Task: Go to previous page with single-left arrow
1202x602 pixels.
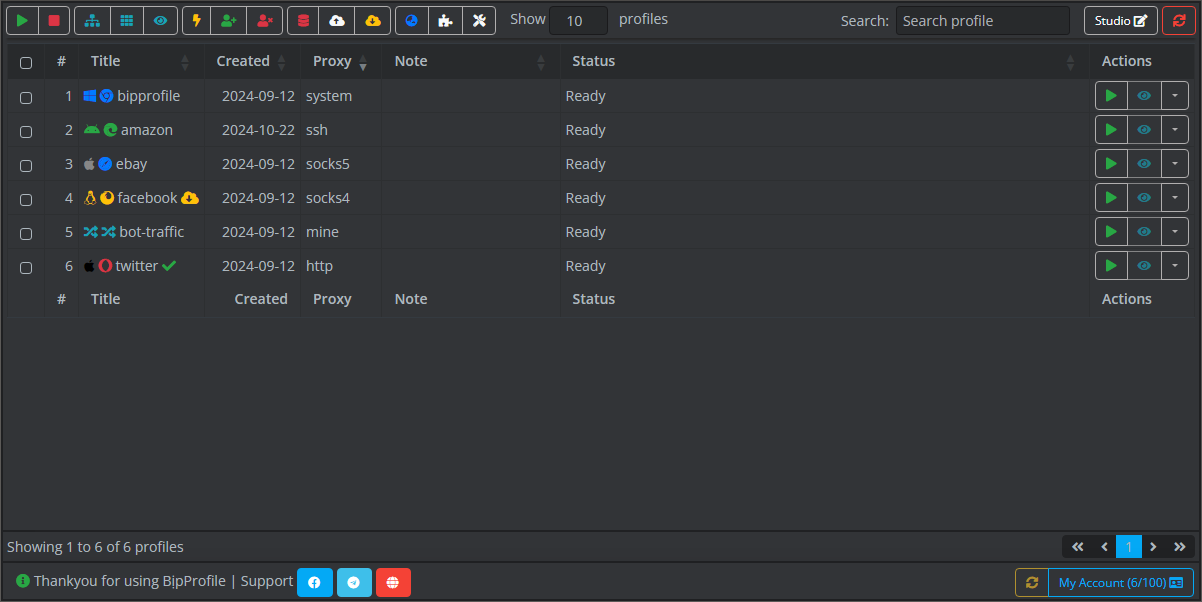Action: click(1104, 547)
